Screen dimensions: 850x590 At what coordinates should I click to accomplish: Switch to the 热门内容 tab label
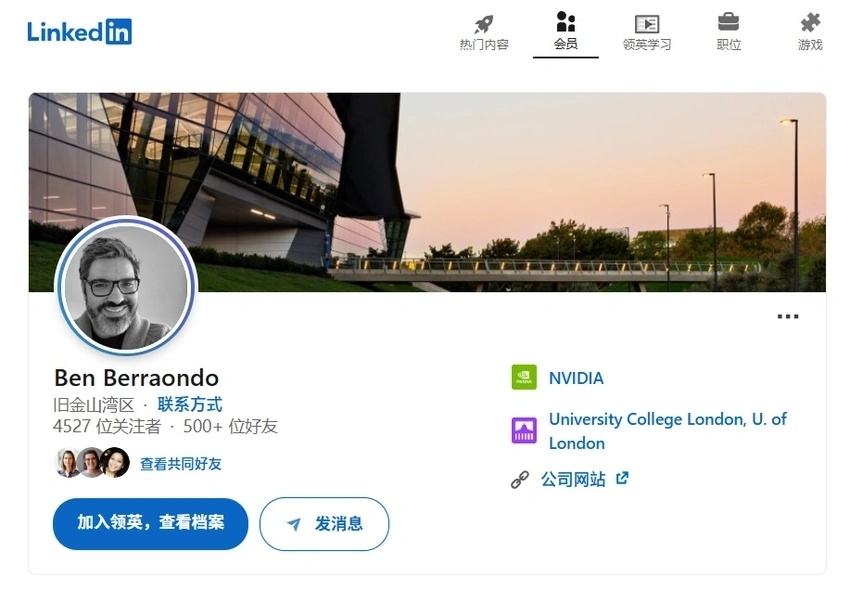484,45
